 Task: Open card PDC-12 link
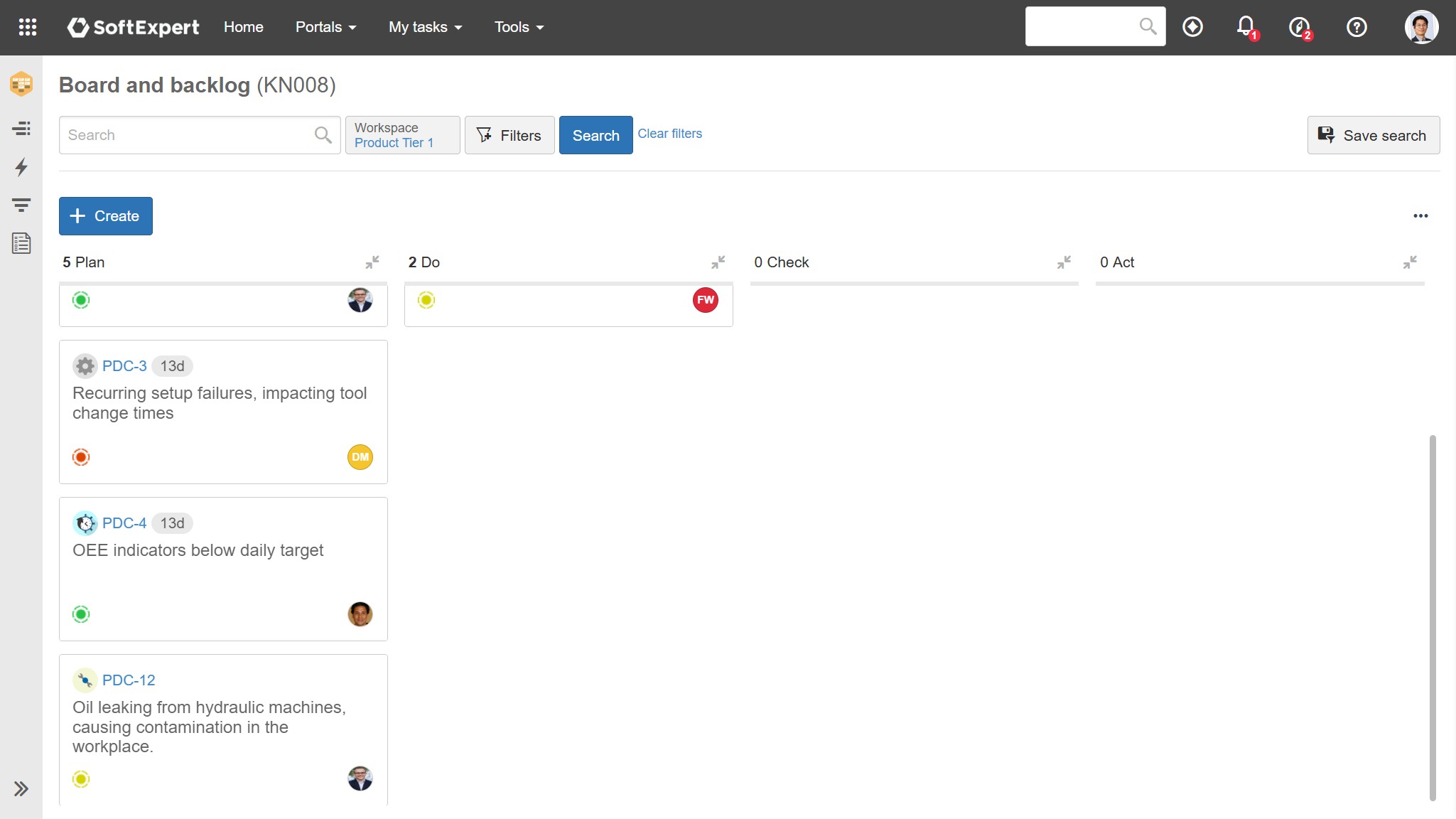[x=129, y=680]
